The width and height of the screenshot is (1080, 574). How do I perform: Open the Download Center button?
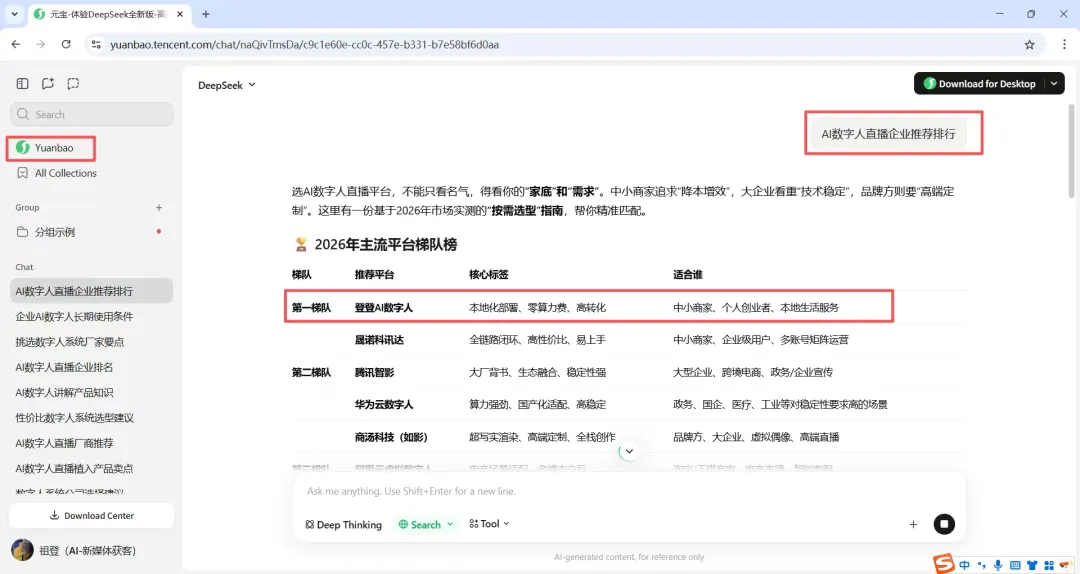(x=92, y=515)
